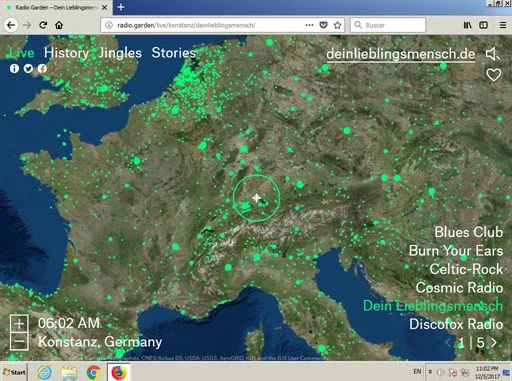Open page actions three-dots menu

pyautogui.click(x=309, y=25)
